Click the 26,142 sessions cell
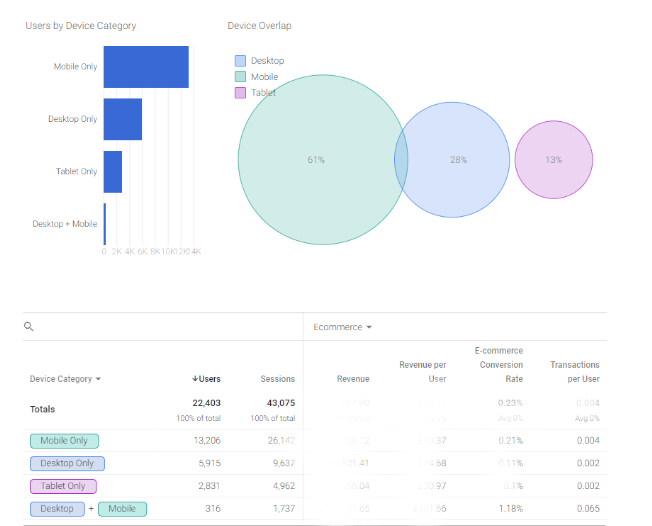 pyautogui.click(x=281, y=441)
